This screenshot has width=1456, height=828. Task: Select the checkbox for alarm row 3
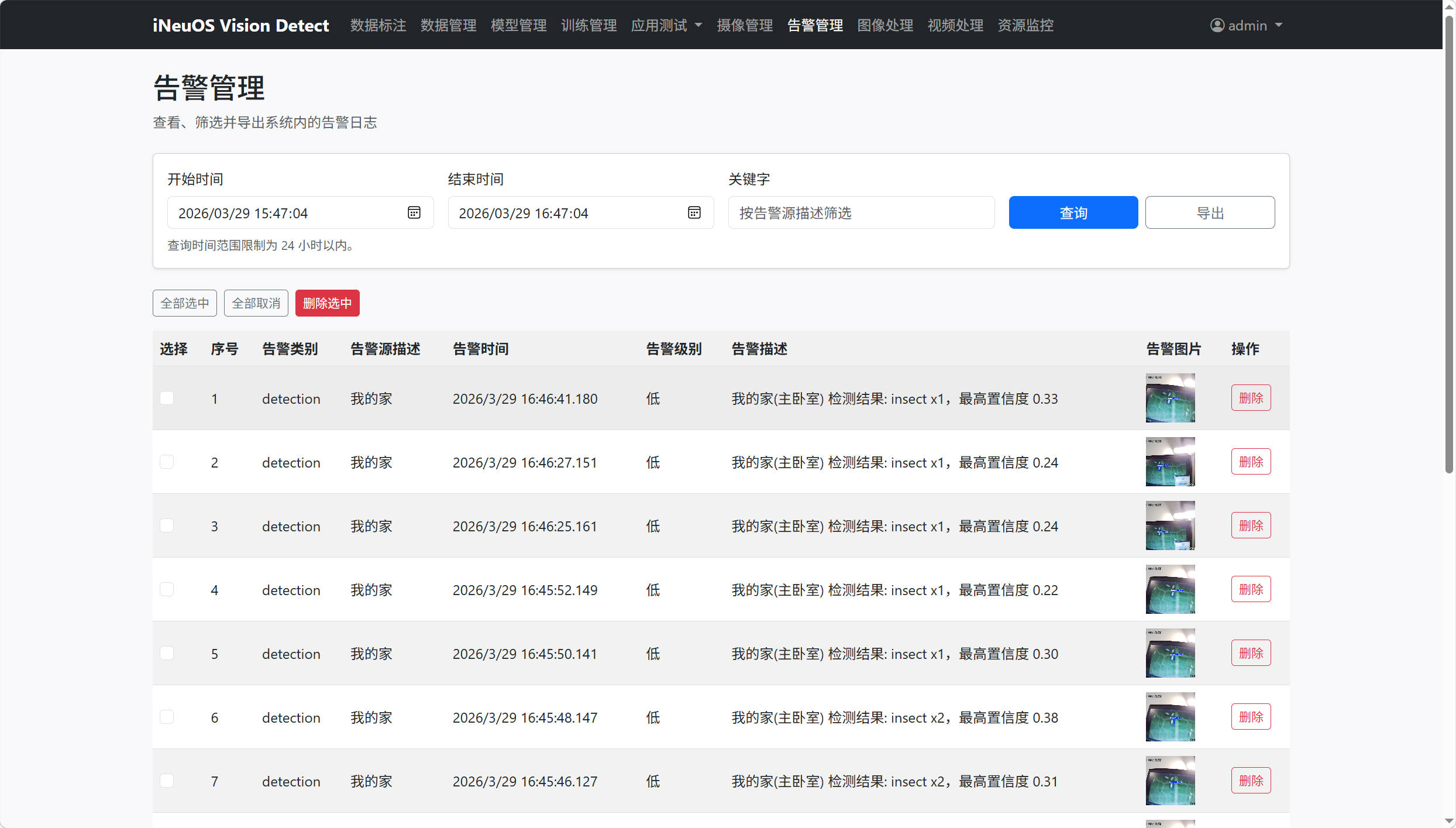pyautogui.click(x=167, y=525)
